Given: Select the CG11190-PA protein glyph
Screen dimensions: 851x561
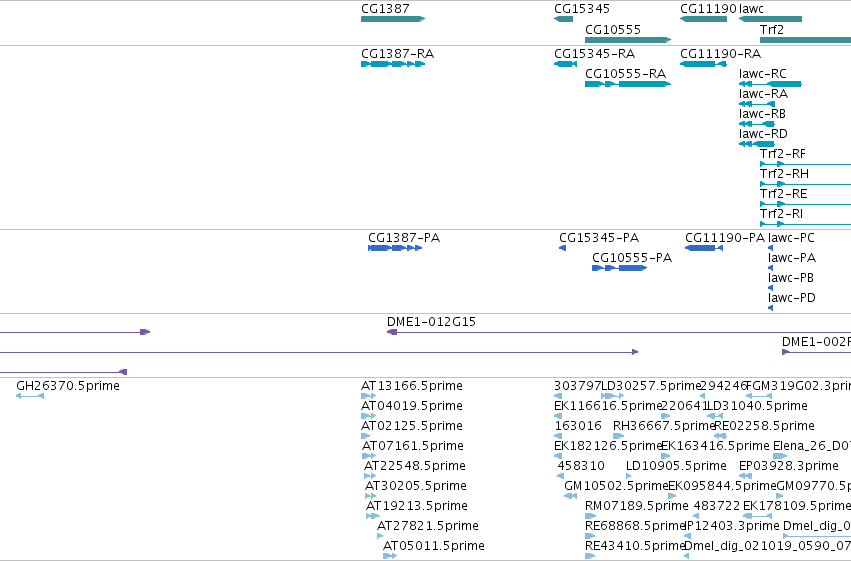Looking at the screenshot, I should point(704,248).
